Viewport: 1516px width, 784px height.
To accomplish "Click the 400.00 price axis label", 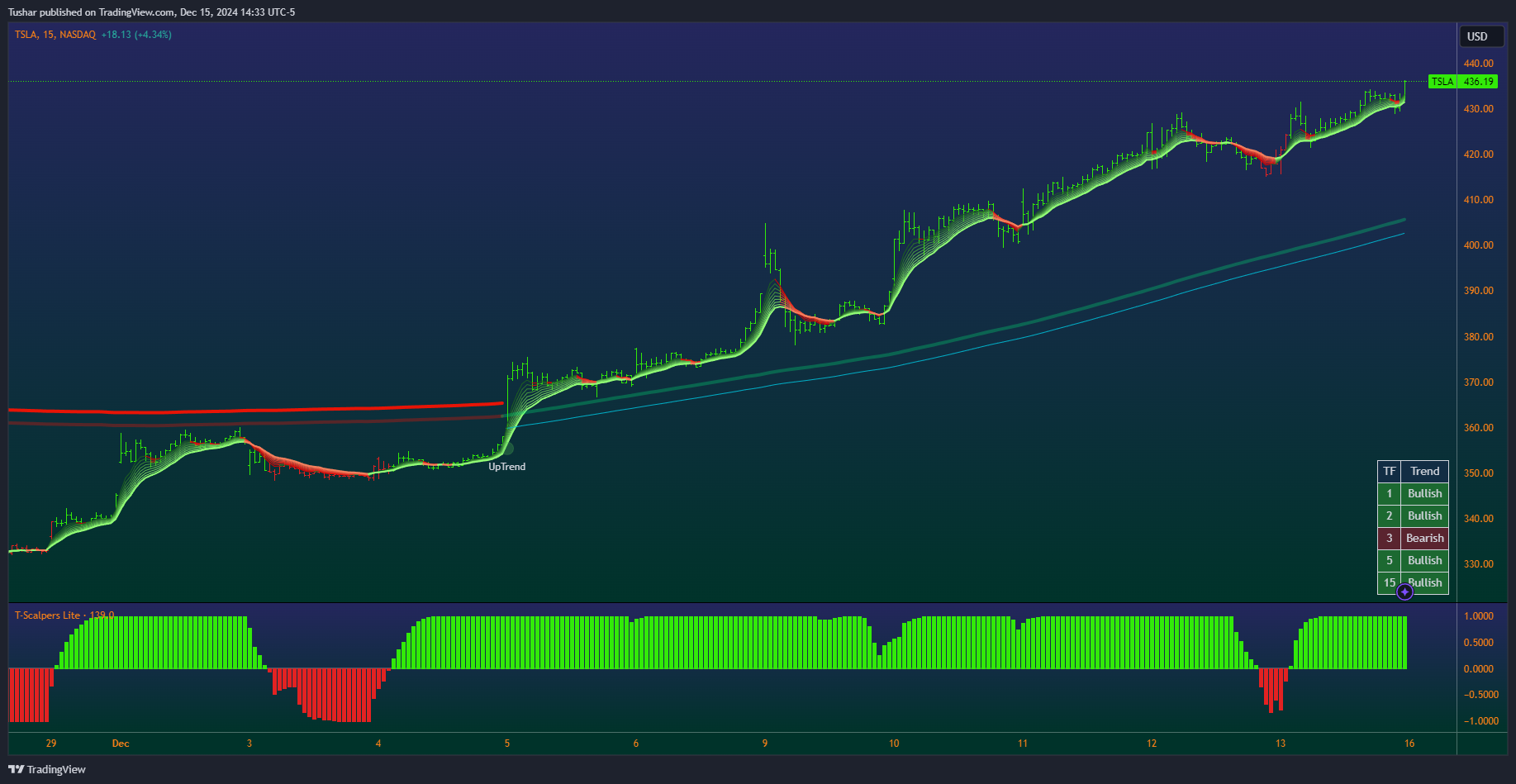I will point(1479,245).
